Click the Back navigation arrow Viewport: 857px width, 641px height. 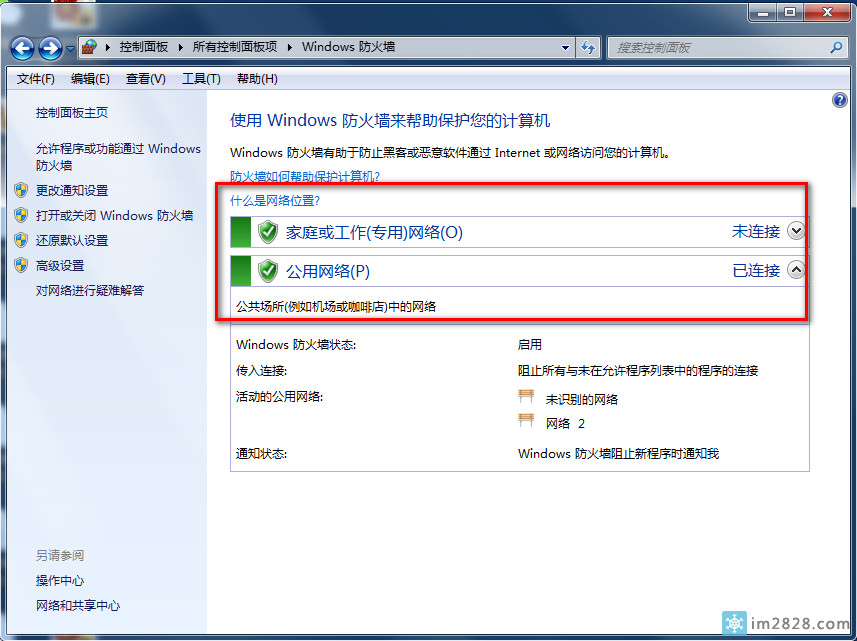point(22,47)
